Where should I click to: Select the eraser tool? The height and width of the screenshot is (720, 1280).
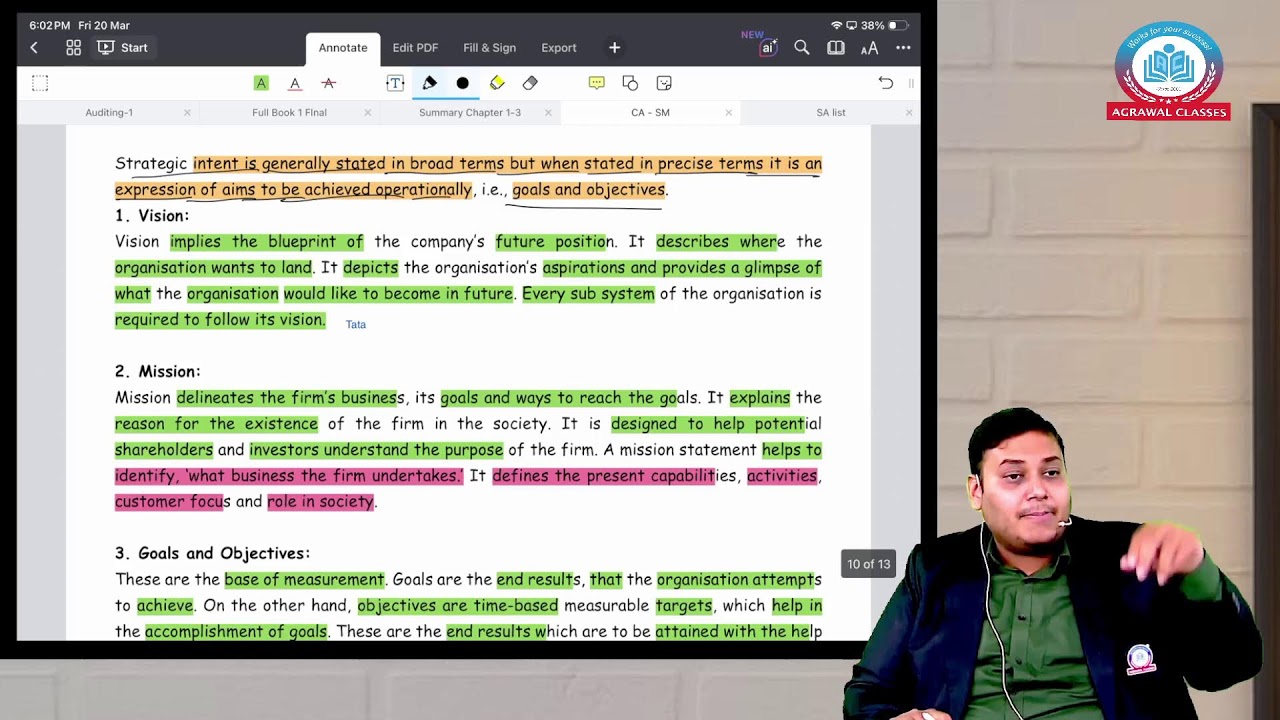coord(530,83)
